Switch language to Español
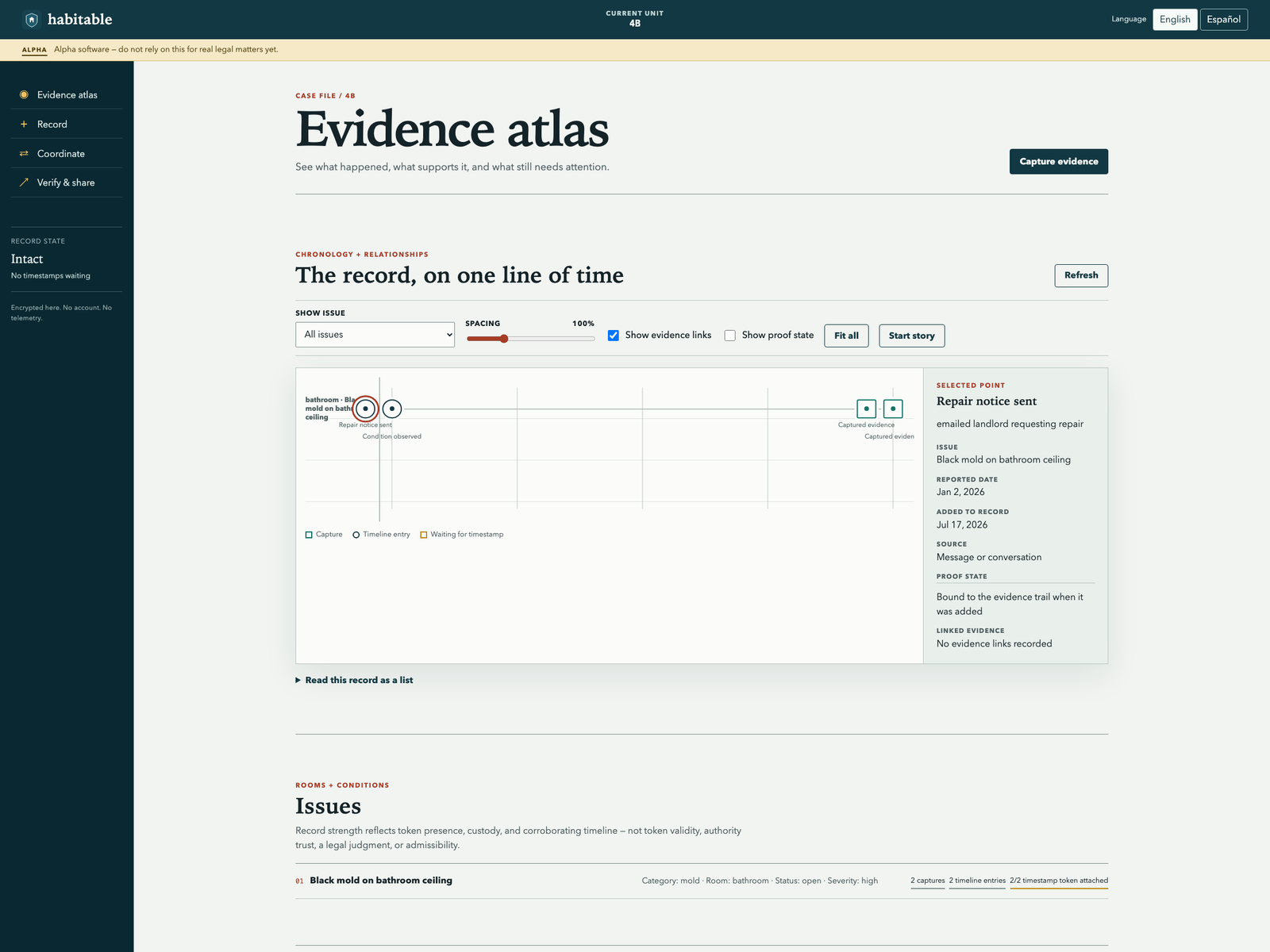1270x952 pixels. point(1223,19)
